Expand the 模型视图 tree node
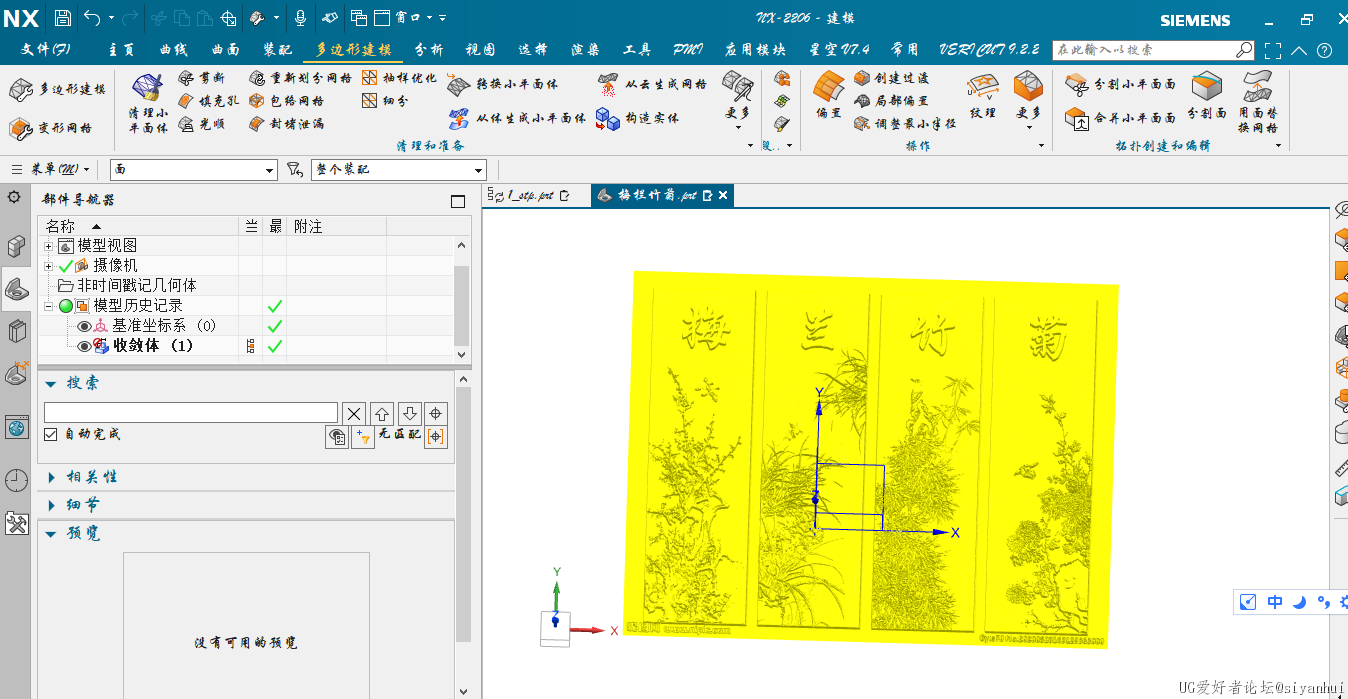 (48, 246)
